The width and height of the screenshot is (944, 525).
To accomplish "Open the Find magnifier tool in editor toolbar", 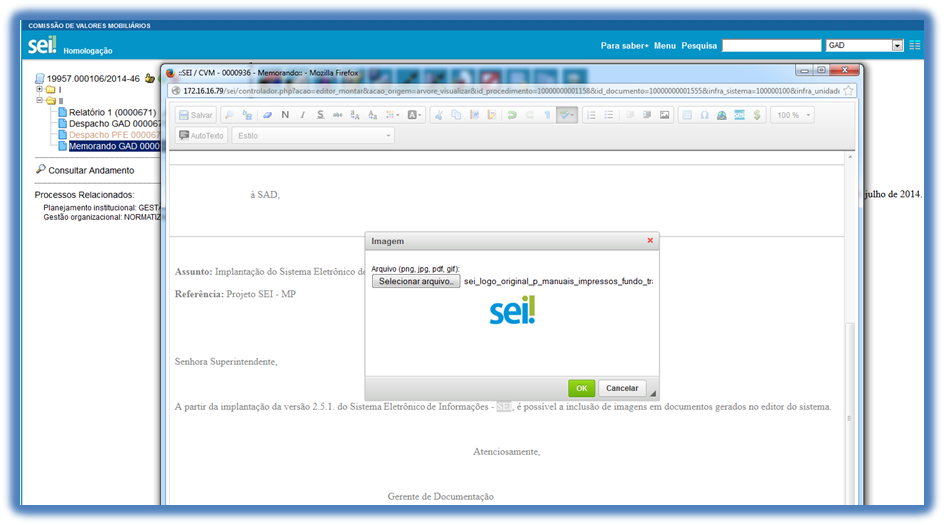I will pos(229,115).
